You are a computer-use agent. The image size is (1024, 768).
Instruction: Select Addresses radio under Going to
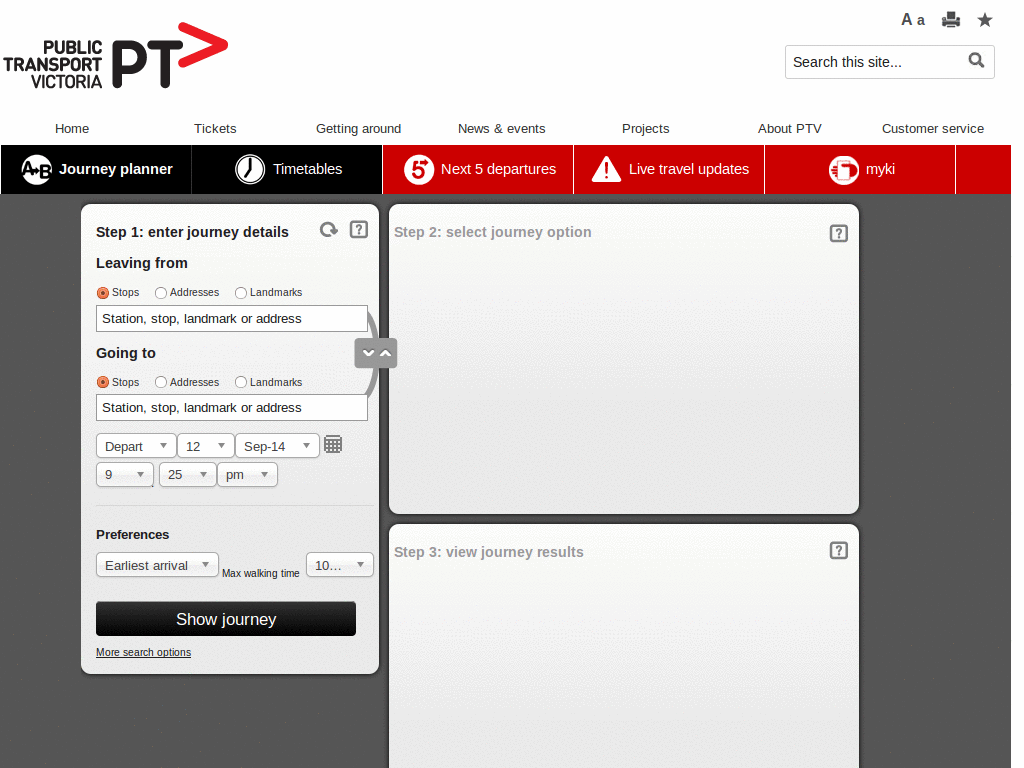161,382
